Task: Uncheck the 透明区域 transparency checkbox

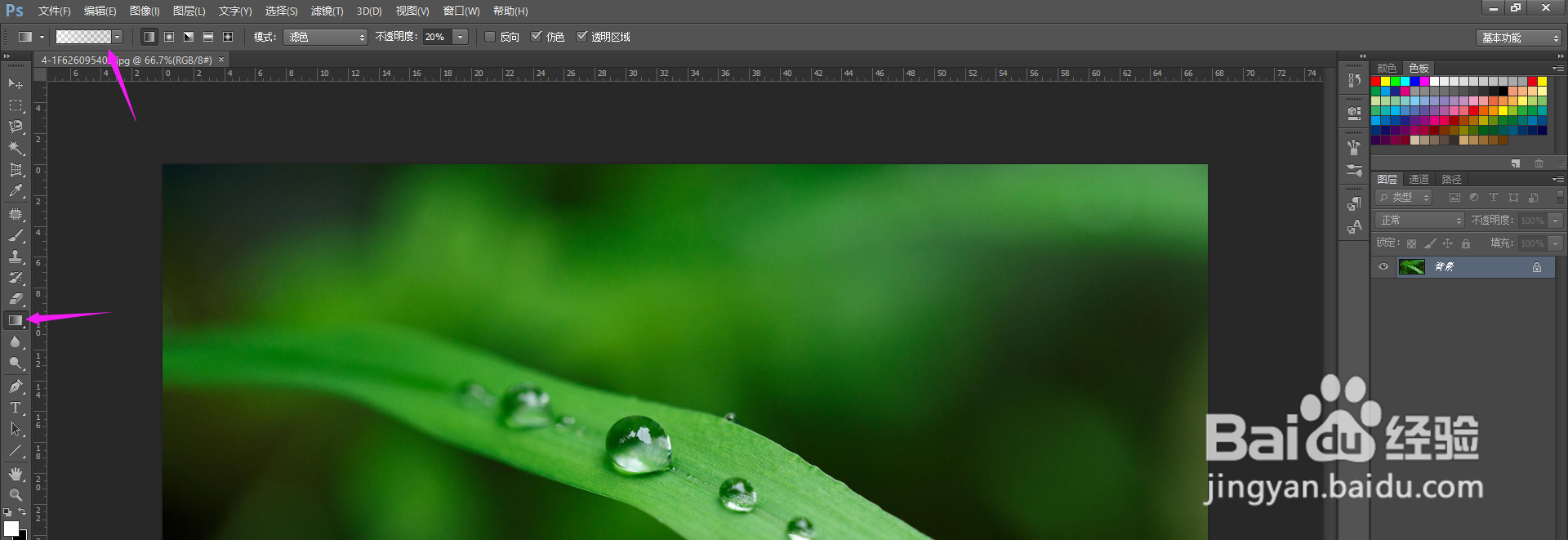Action: coord(581,37)
